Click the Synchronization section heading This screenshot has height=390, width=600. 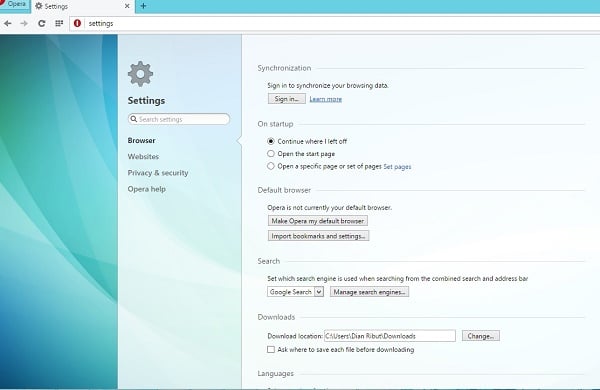coord(284,68)
